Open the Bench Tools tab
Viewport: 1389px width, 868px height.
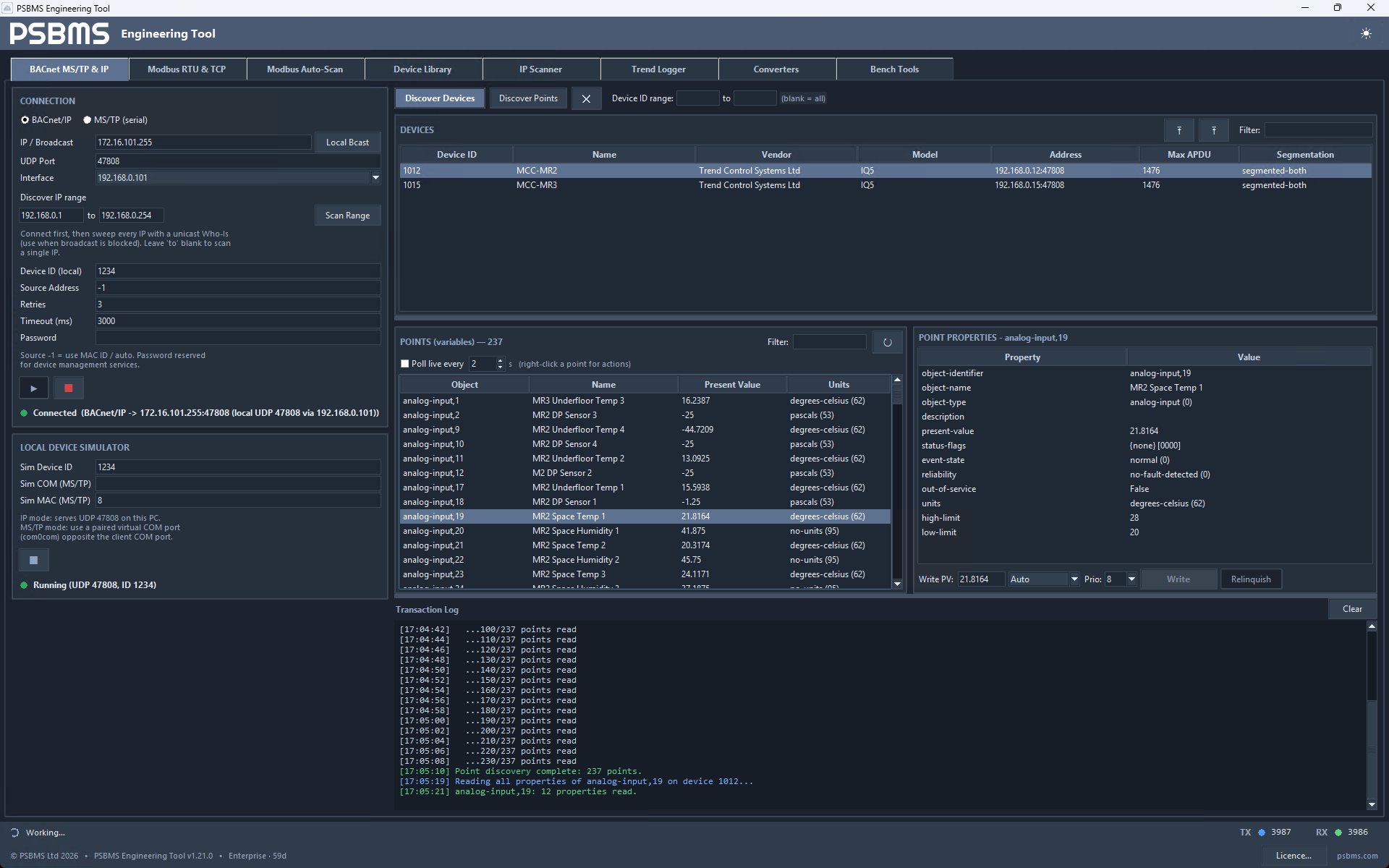(x=894, y=69)
